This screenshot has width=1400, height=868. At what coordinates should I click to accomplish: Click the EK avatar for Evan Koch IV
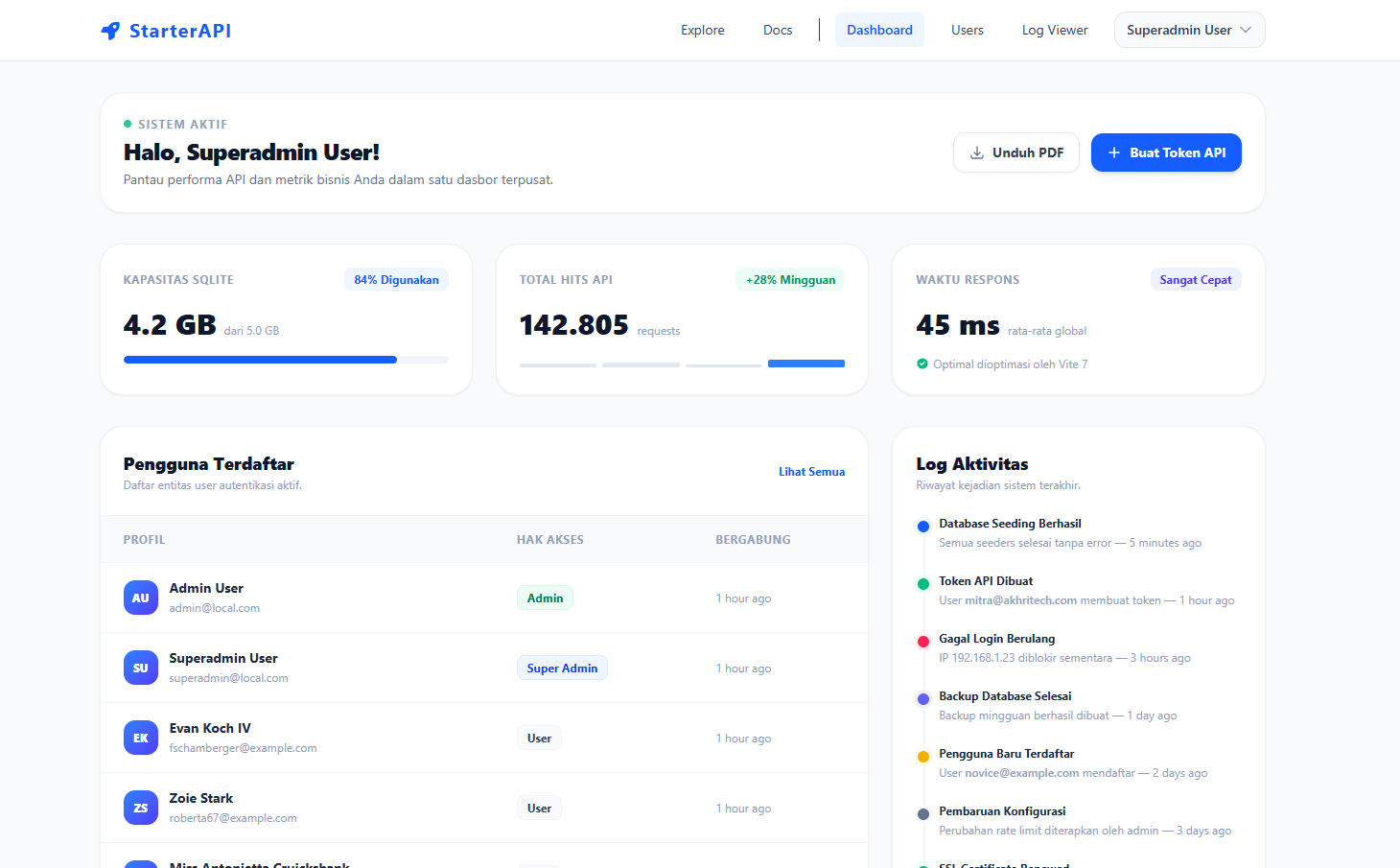click(141, 738)
